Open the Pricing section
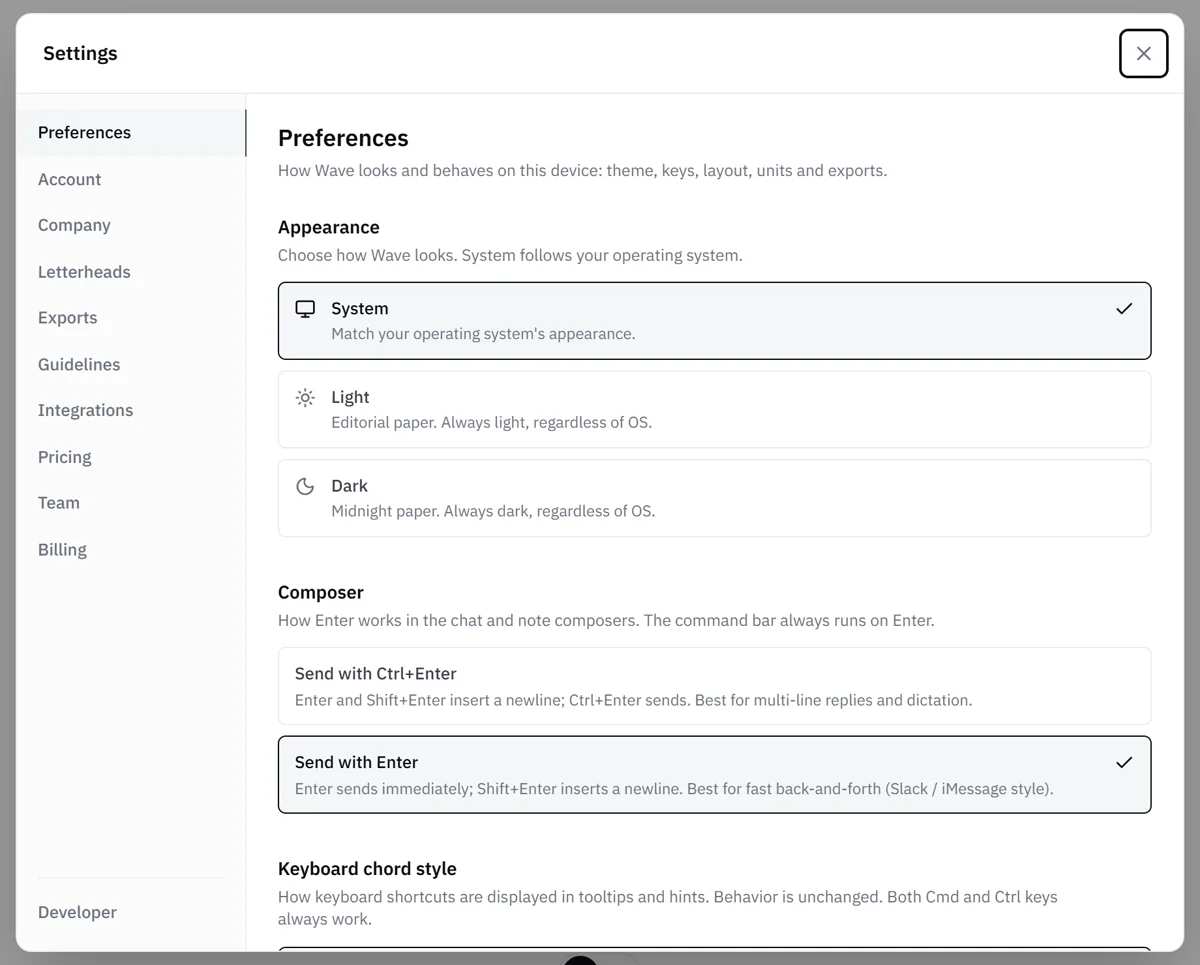The height and width of the screenshot is (965, 1200). [131, 457]
